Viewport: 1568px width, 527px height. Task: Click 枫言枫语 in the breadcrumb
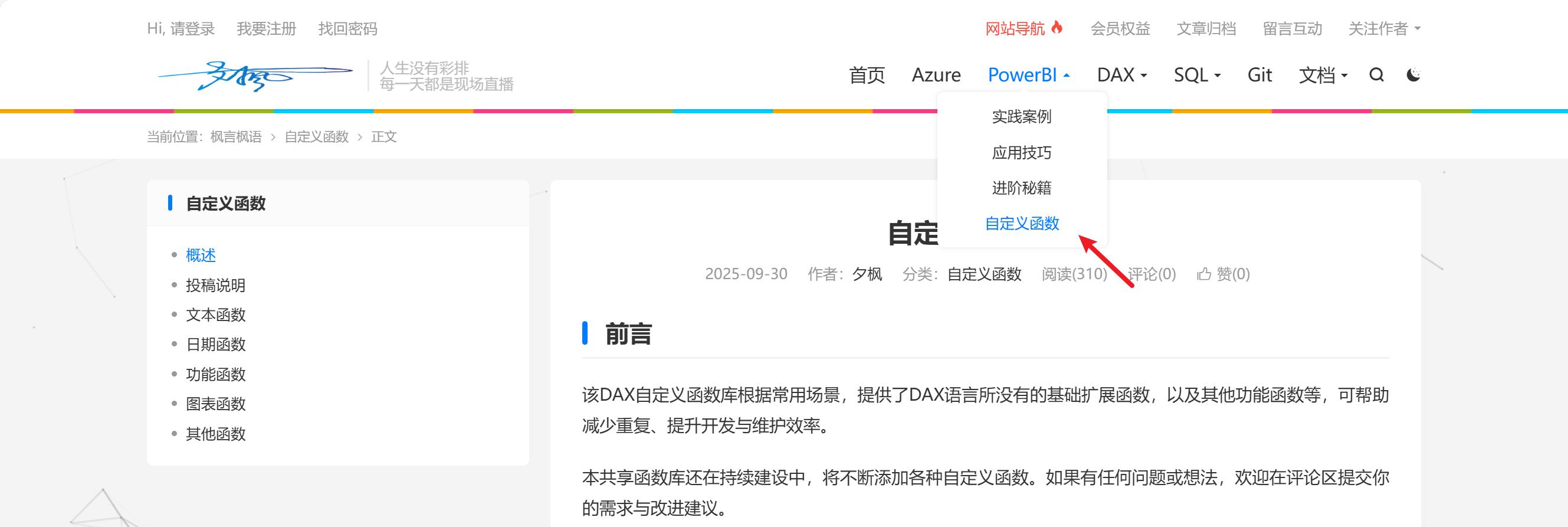(x=235, y=136)
